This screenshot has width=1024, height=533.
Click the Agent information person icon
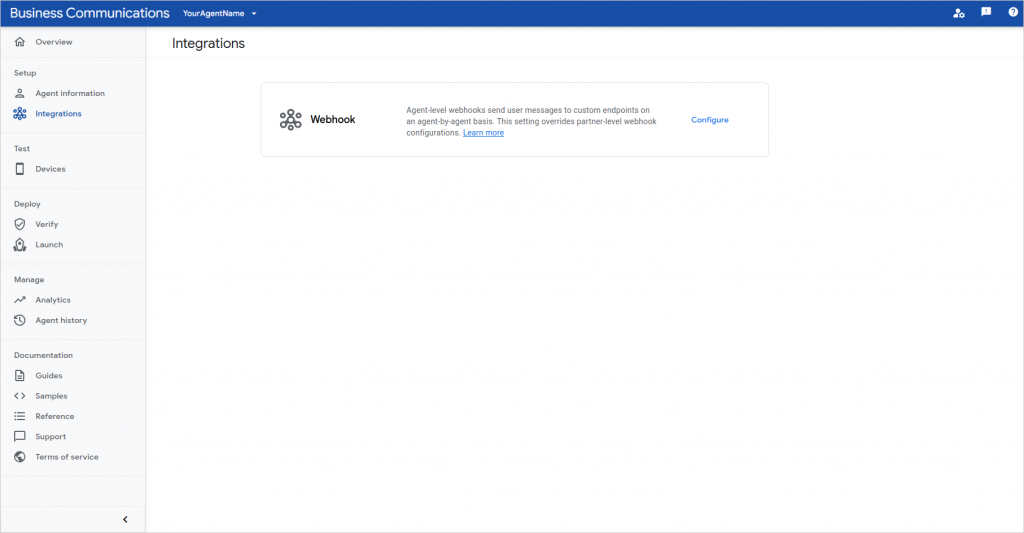click(x=20, y=93)
